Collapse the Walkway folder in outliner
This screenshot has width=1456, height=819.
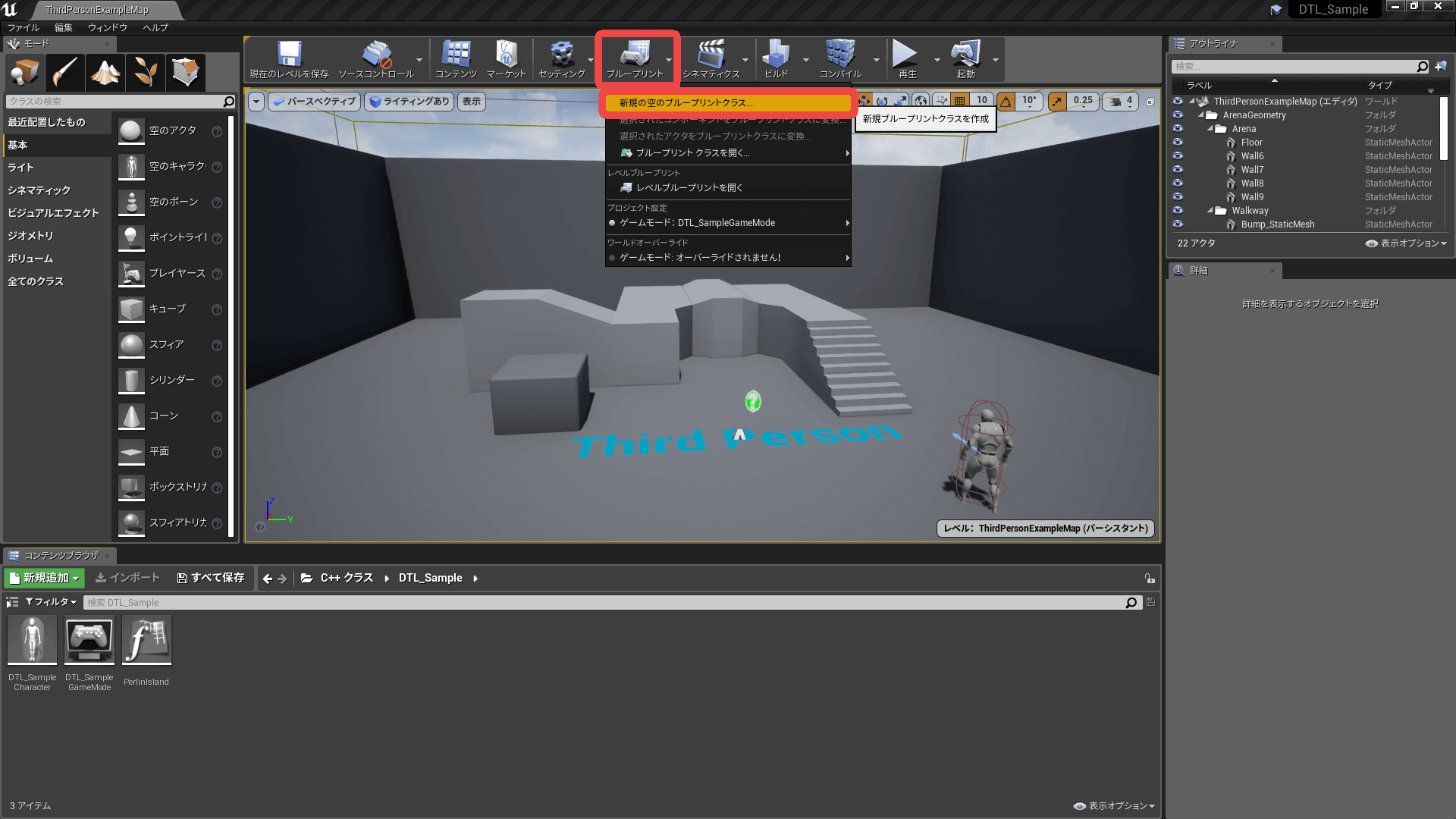[1210, 211]
